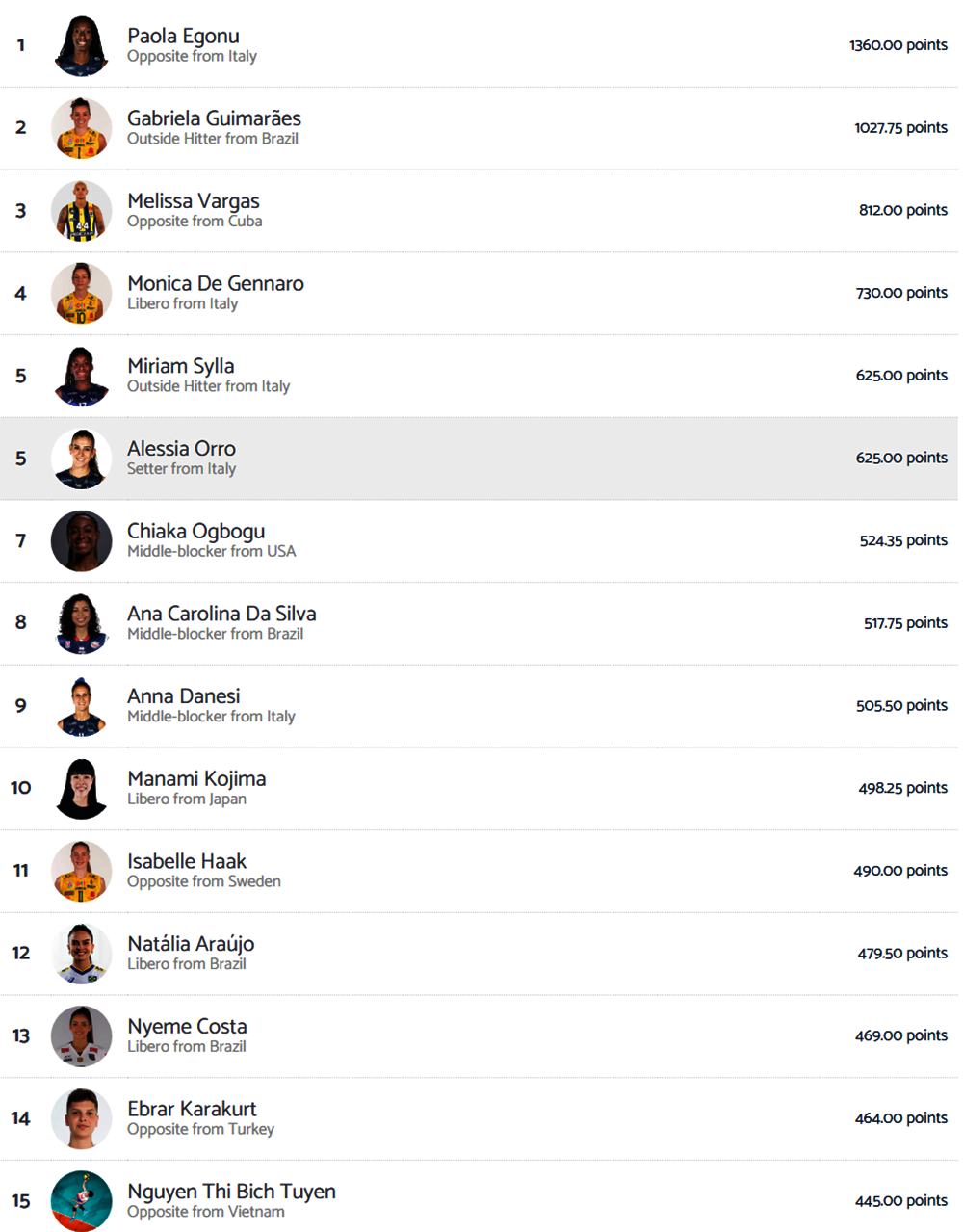Open the Miriam Sylla player link

[181, 366]
